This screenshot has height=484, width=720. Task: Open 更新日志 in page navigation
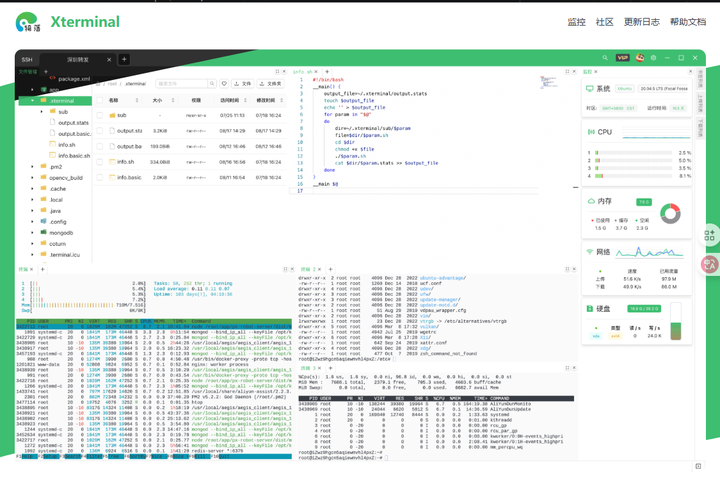[641, 22]
